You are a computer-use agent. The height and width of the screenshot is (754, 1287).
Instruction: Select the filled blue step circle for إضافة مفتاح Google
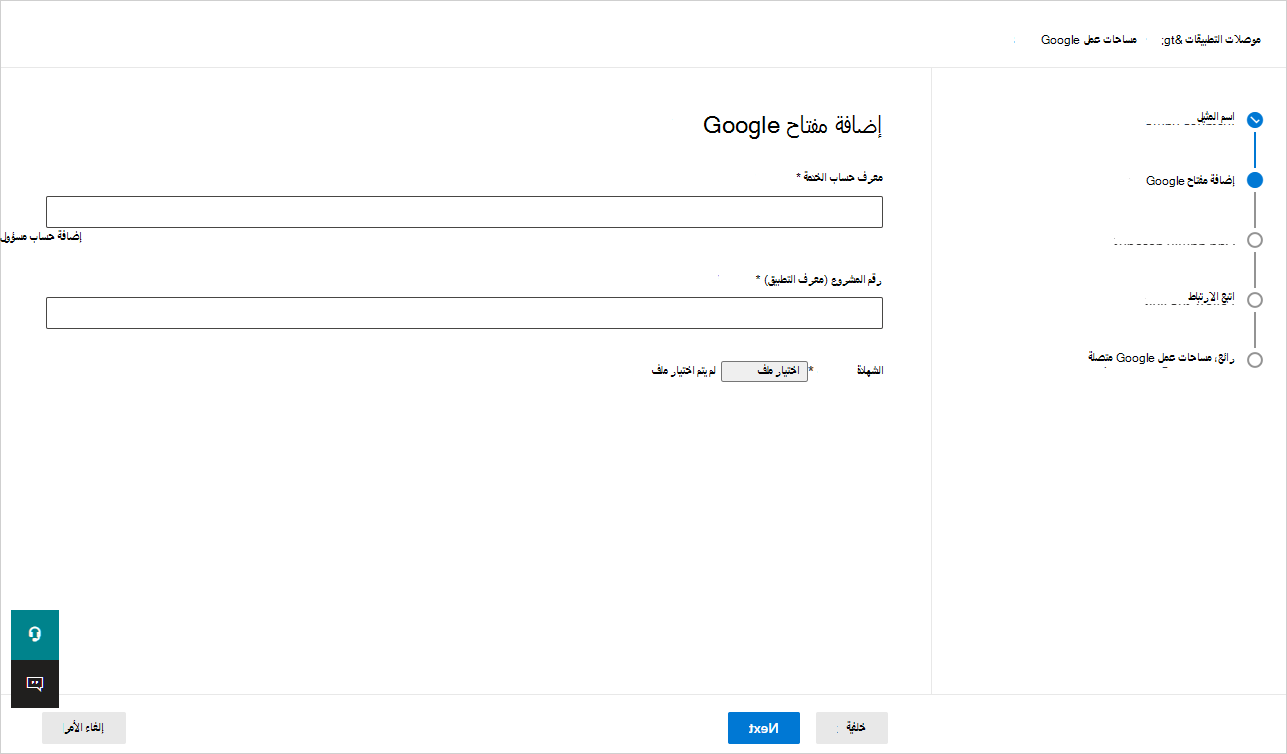coord(1255,180)
